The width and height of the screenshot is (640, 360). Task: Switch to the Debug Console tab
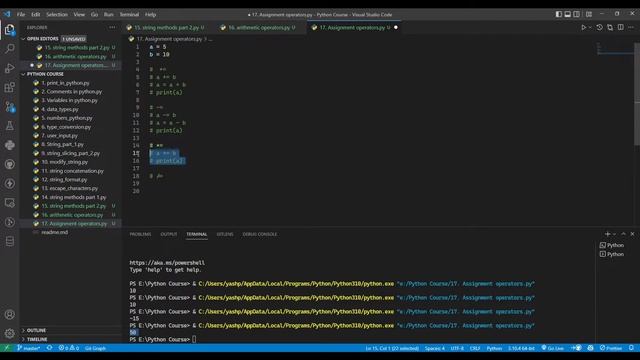(x=260, y=234)
